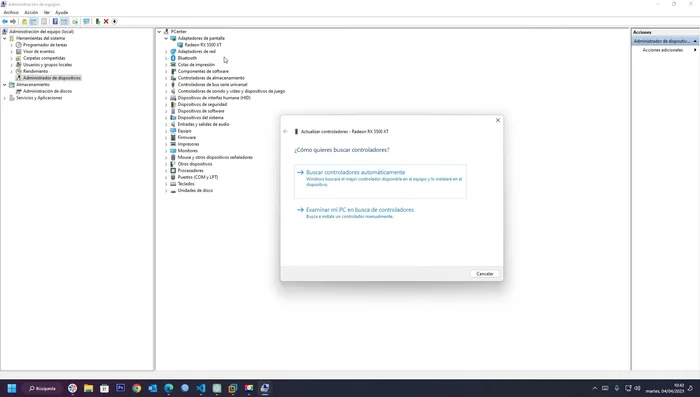Expand Colas de impresión category
Viewport: 700px width, 397px height.
pos(166,65)
